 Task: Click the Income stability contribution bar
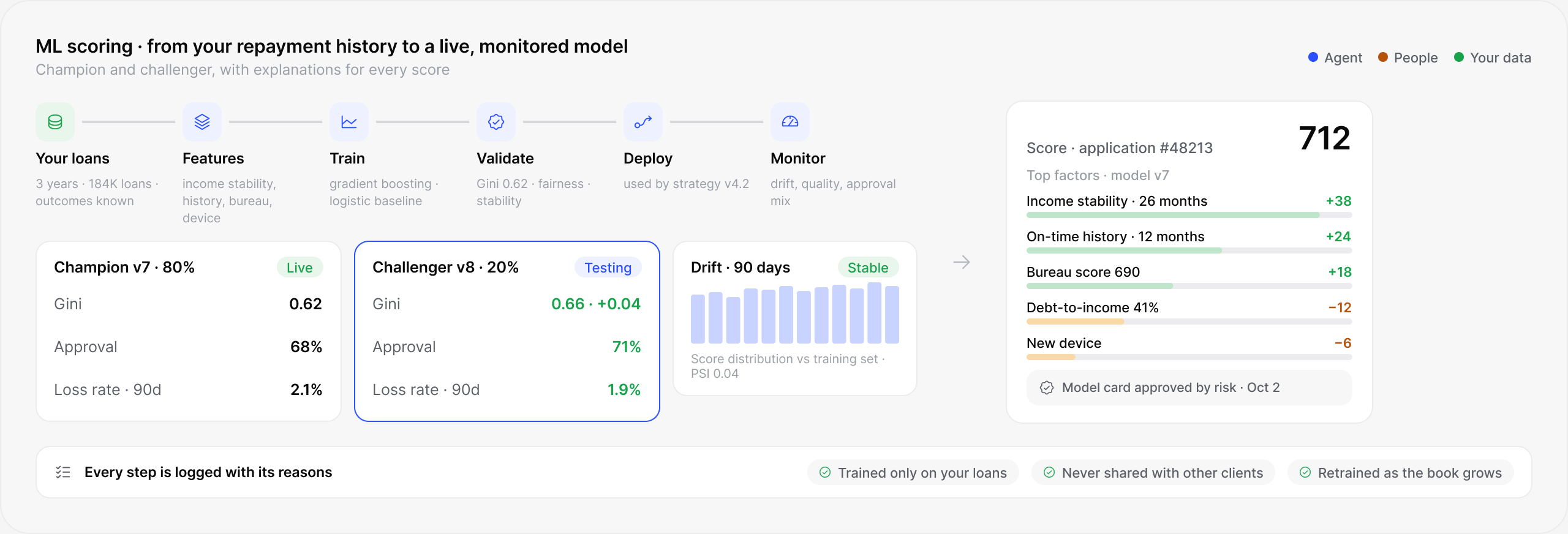[x=1189, y=215]
